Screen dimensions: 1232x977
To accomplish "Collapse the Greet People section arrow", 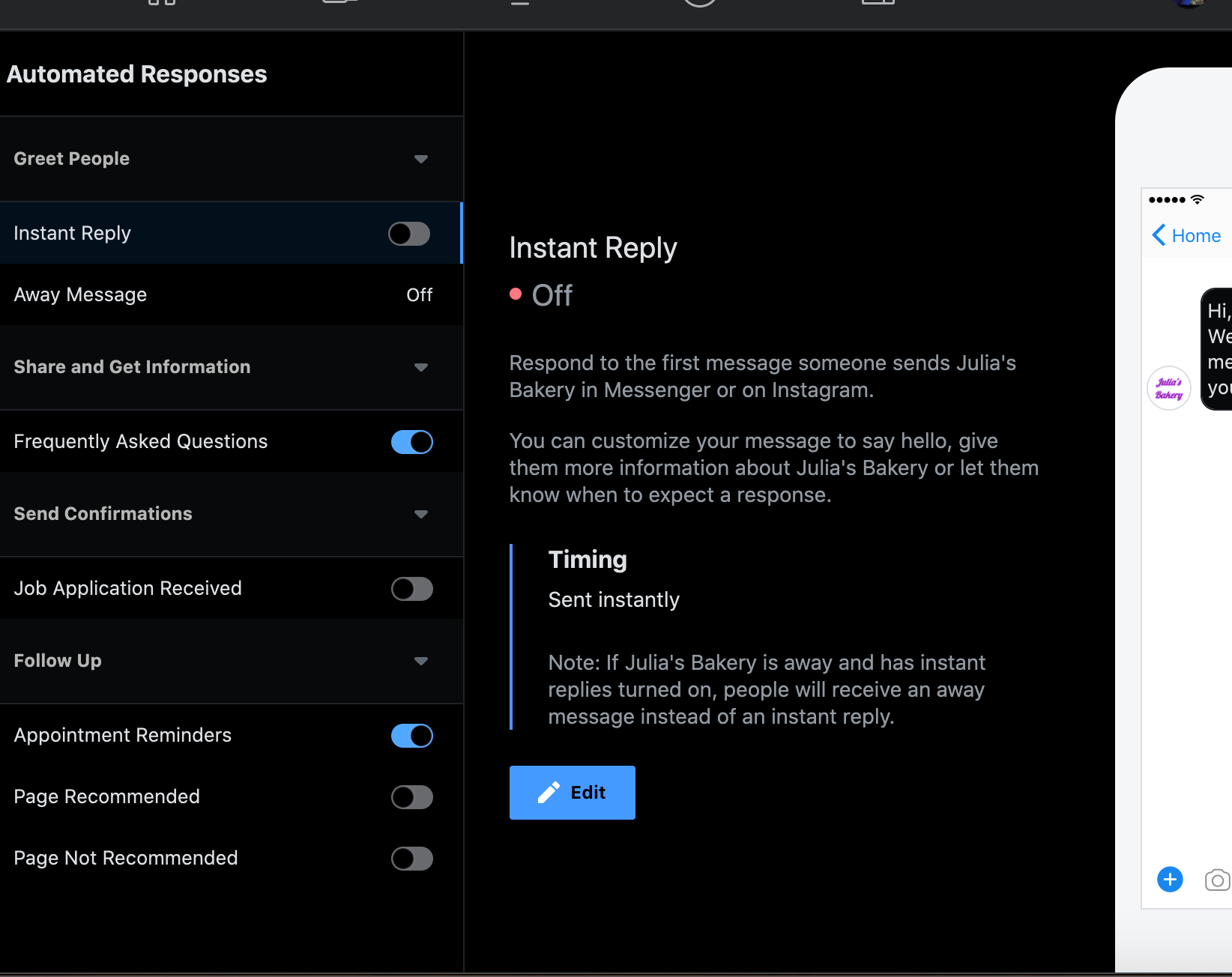I will pos(421,159).
